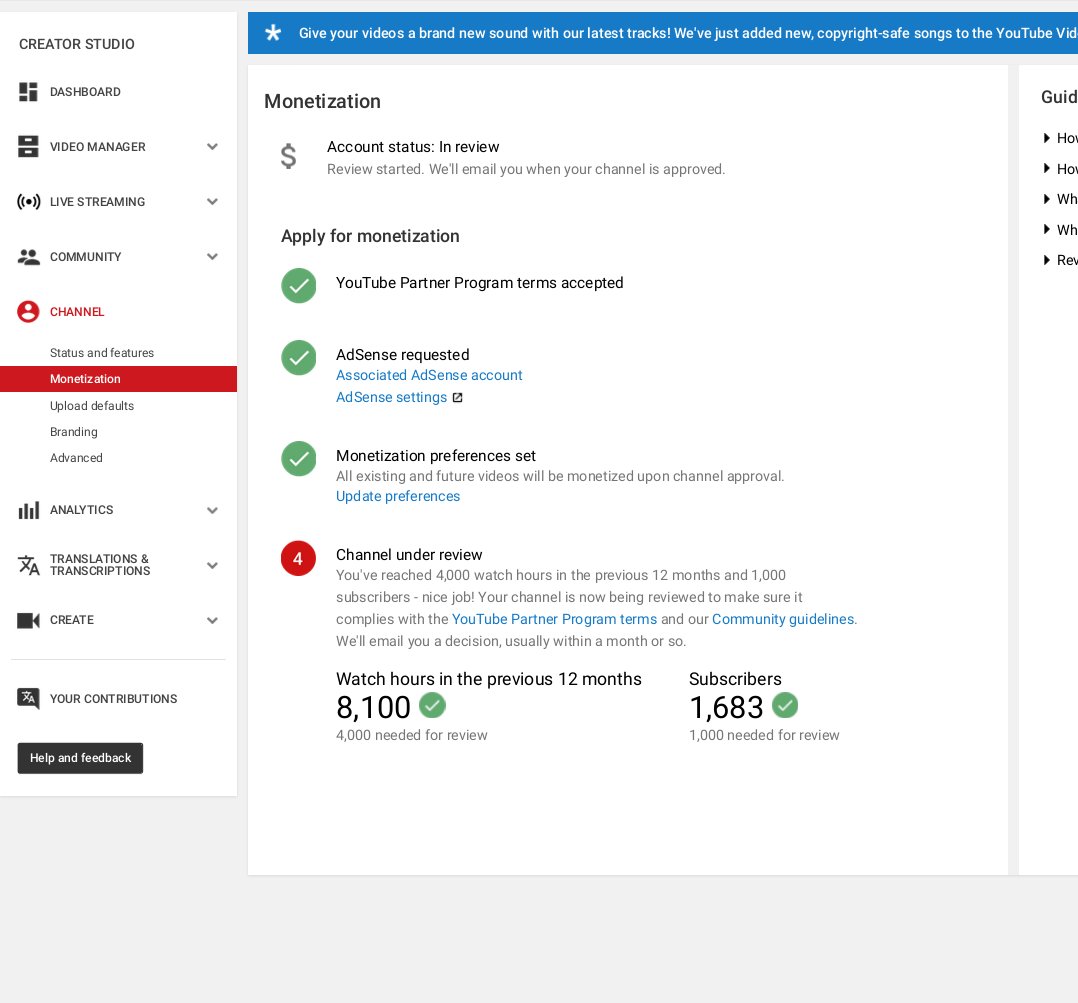Expand the Analytics section chevron
The height and width of the screenshot is (1003, 1078).
point(212,510)
